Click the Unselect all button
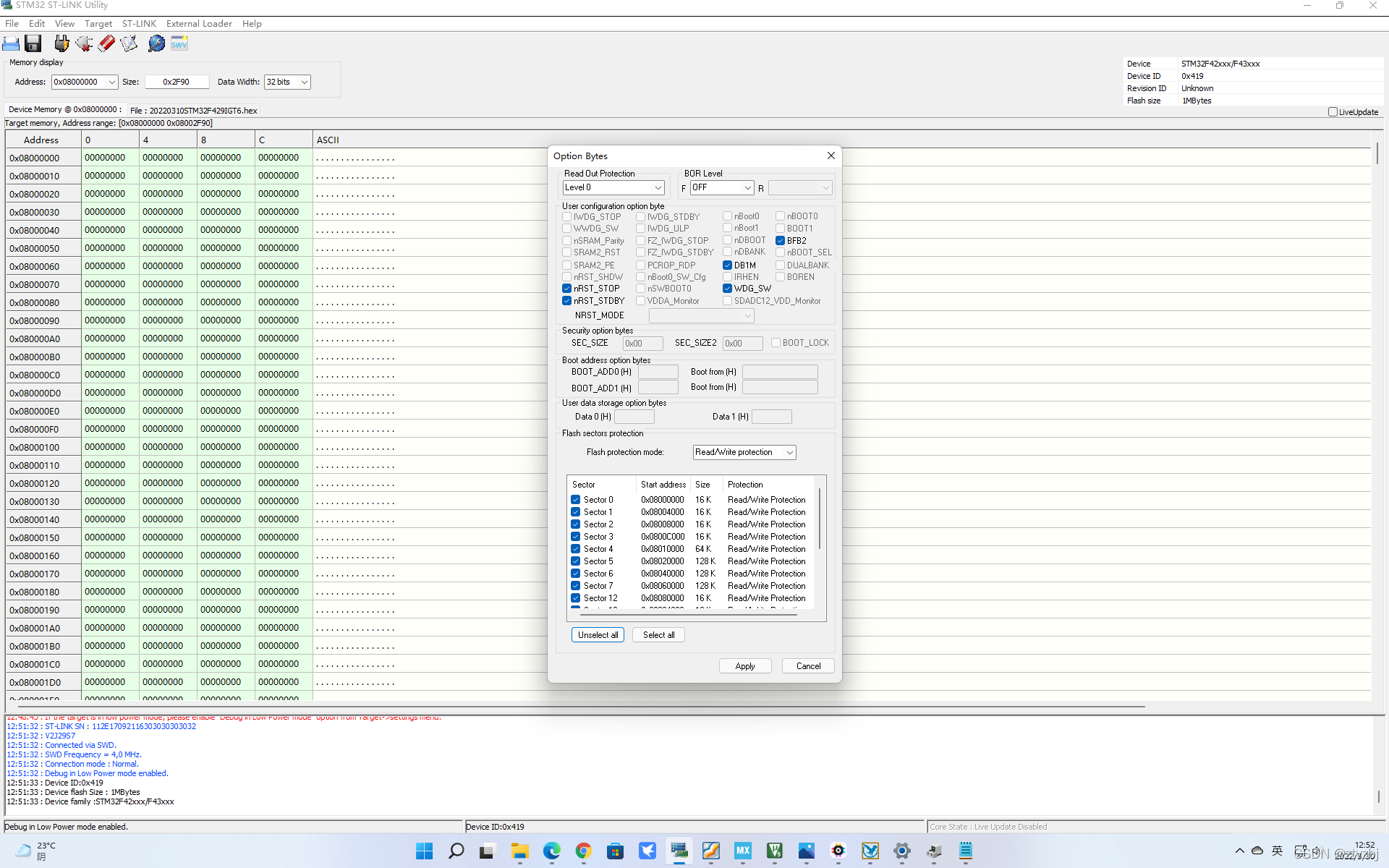The height and width of the screenshot is (868, 1389). (x=598, y=635)
